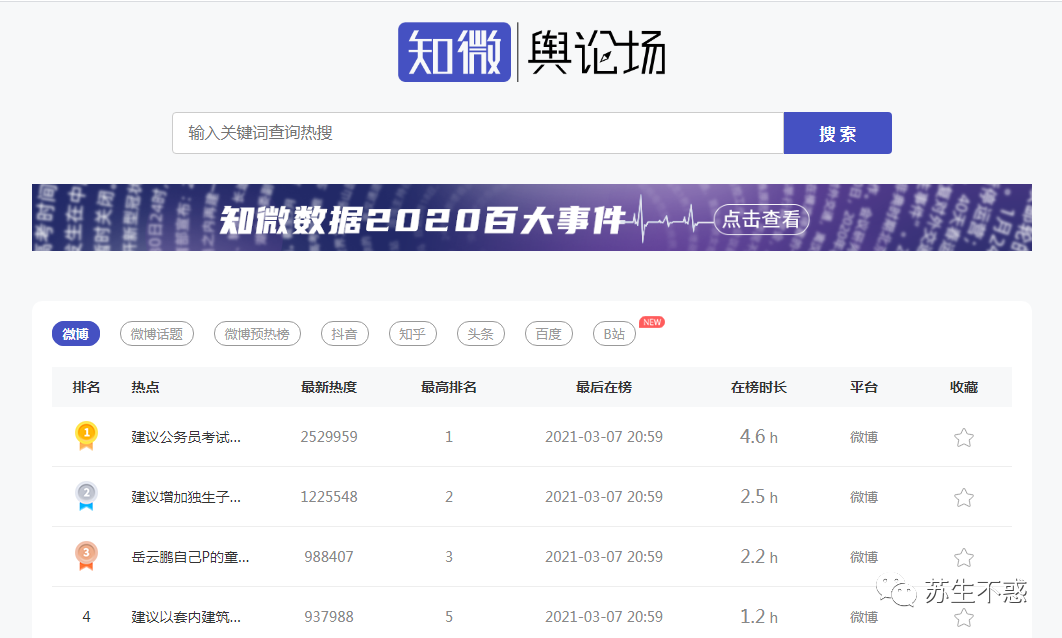Select the 百度 platform tab

(548, 334)
